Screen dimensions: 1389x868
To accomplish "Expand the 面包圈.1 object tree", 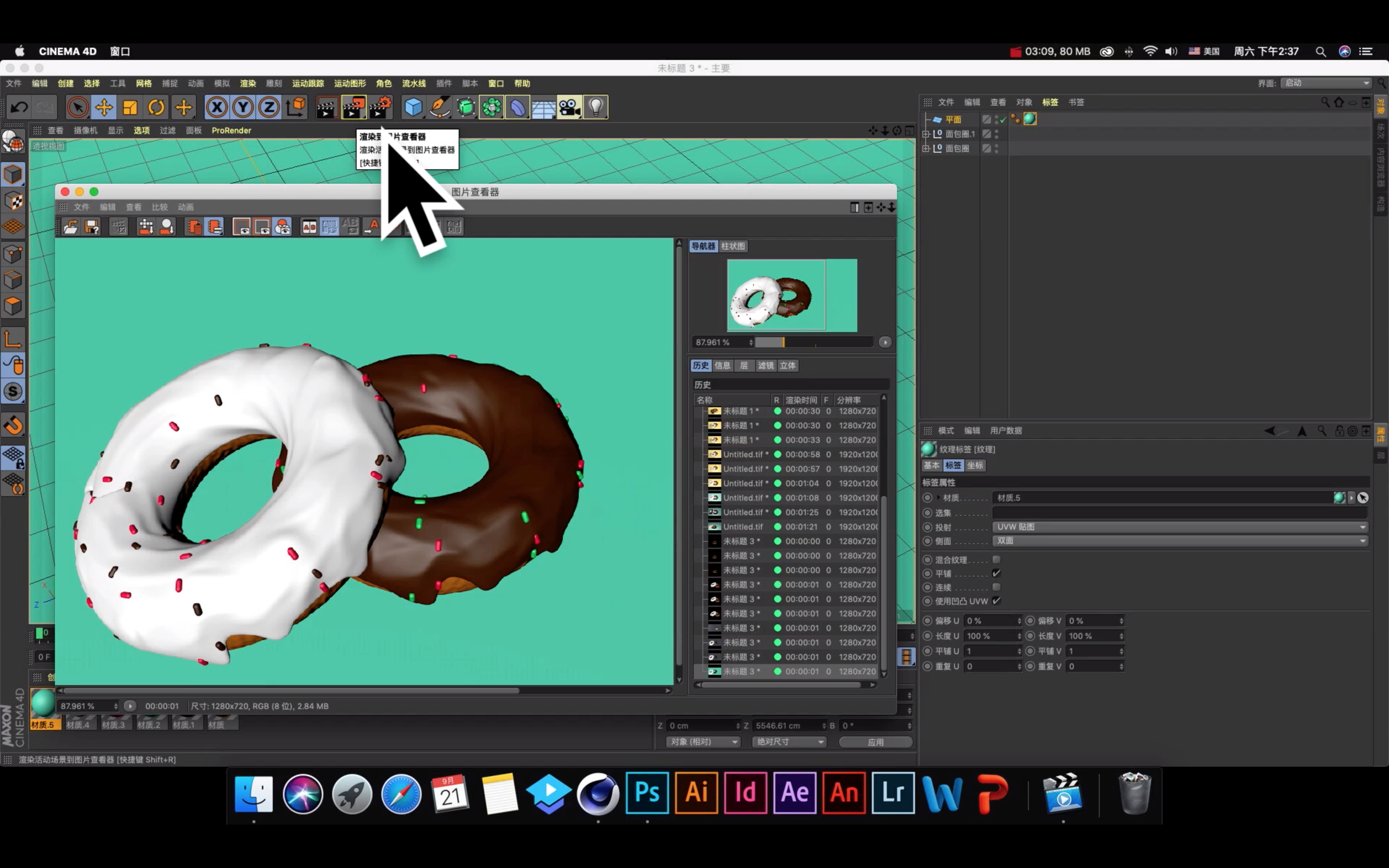I will pyautogui.click(x=925, y=134).
